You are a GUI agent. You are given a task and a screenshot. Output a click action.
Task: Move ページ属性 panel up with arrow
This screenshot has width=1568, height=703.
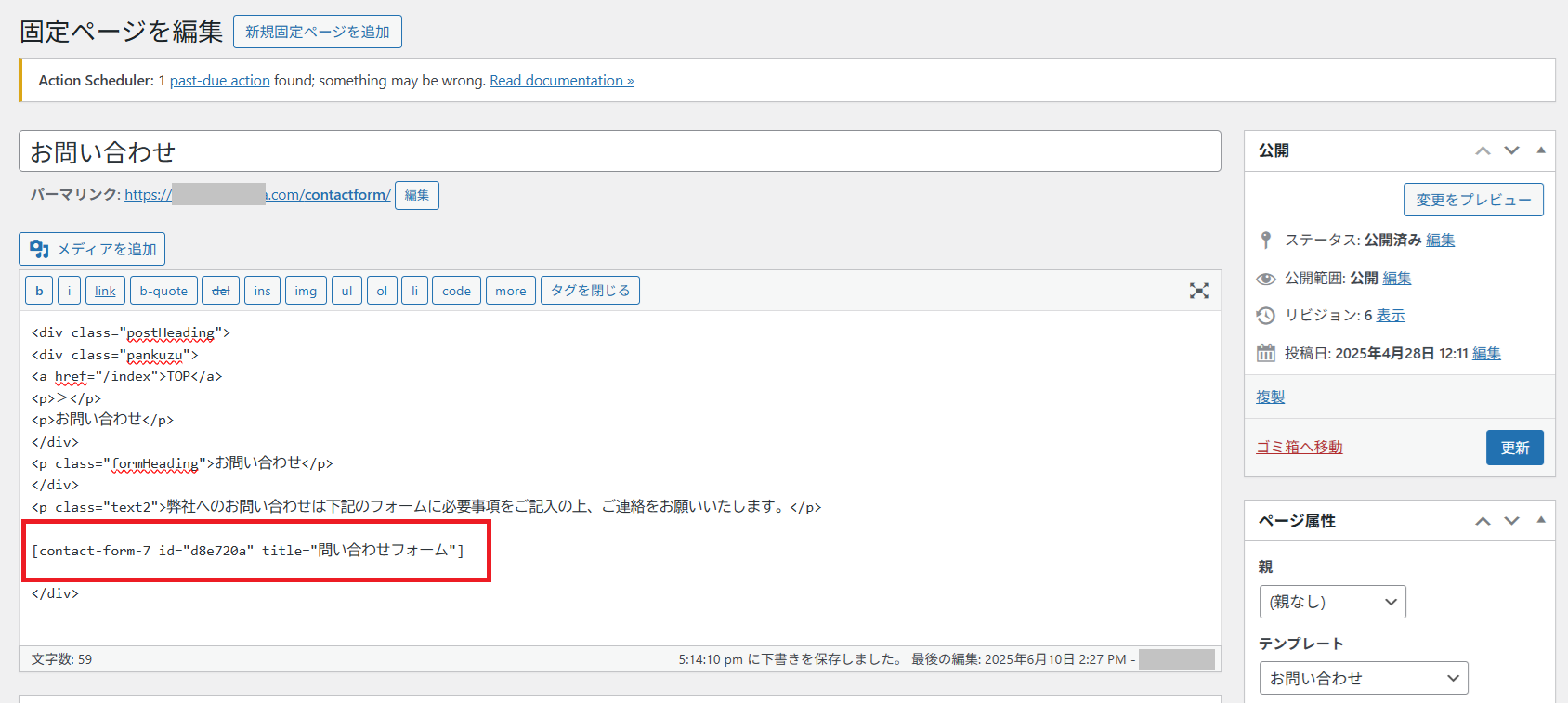tap(1483, 521)
